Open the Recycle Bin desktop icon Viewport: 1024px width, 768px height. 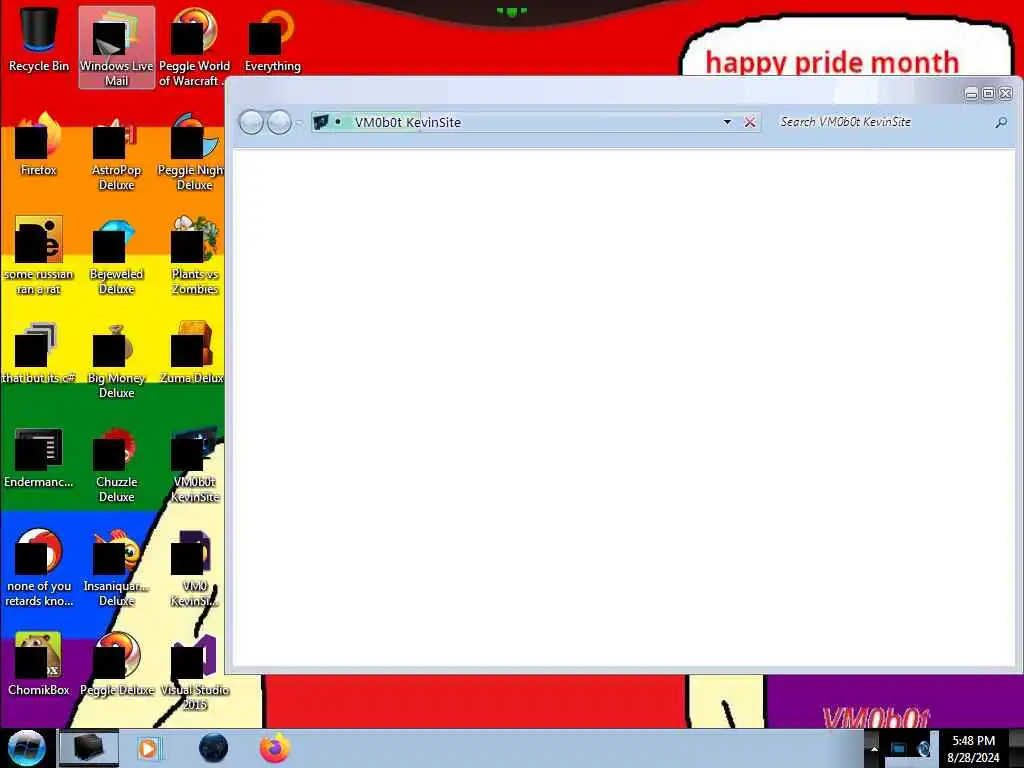[x=39, y=40]
